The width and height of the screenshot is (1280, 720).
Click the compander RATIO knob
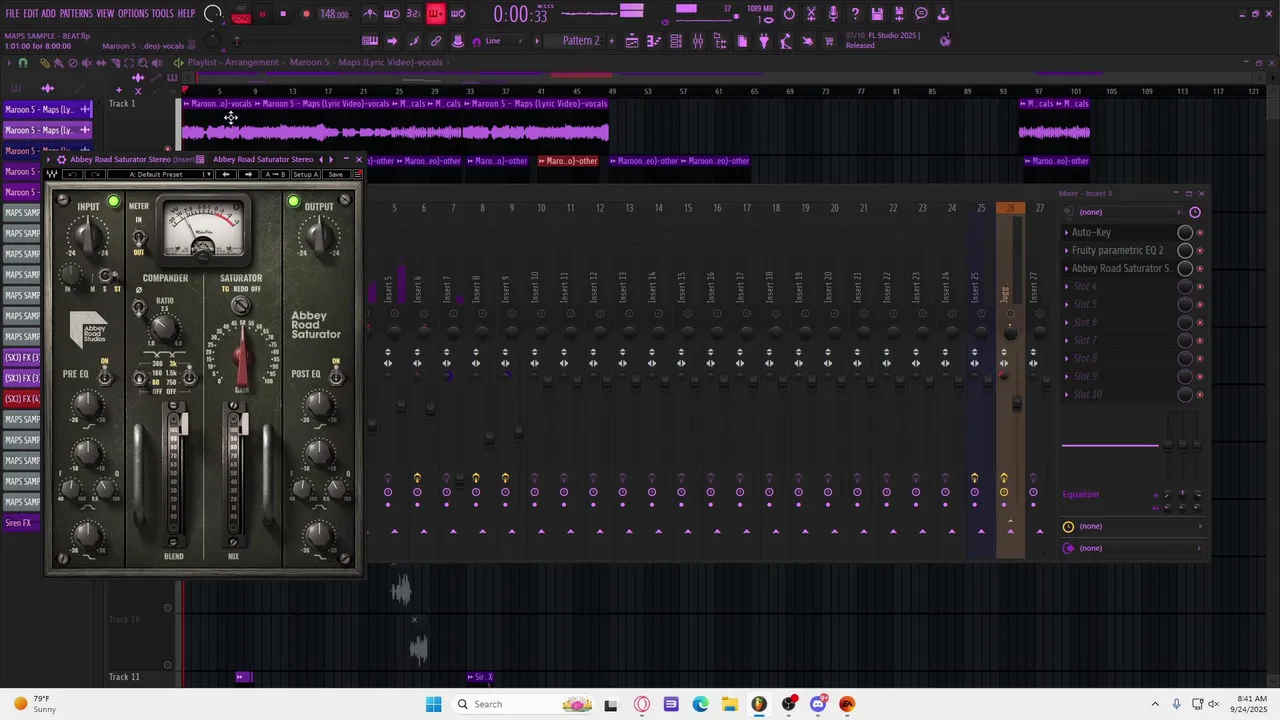pos(165,328)
